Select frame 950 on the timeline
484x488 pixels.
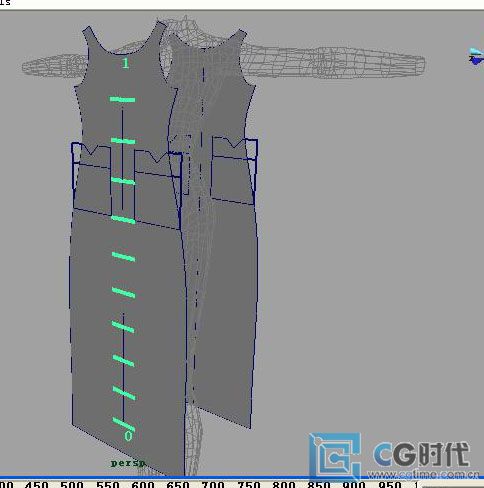click(x=390, y=484)
